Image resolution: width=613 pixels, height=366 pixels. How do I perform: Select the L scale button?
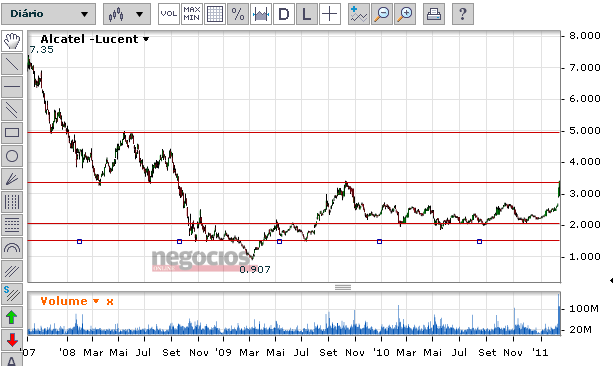[307, 14]
